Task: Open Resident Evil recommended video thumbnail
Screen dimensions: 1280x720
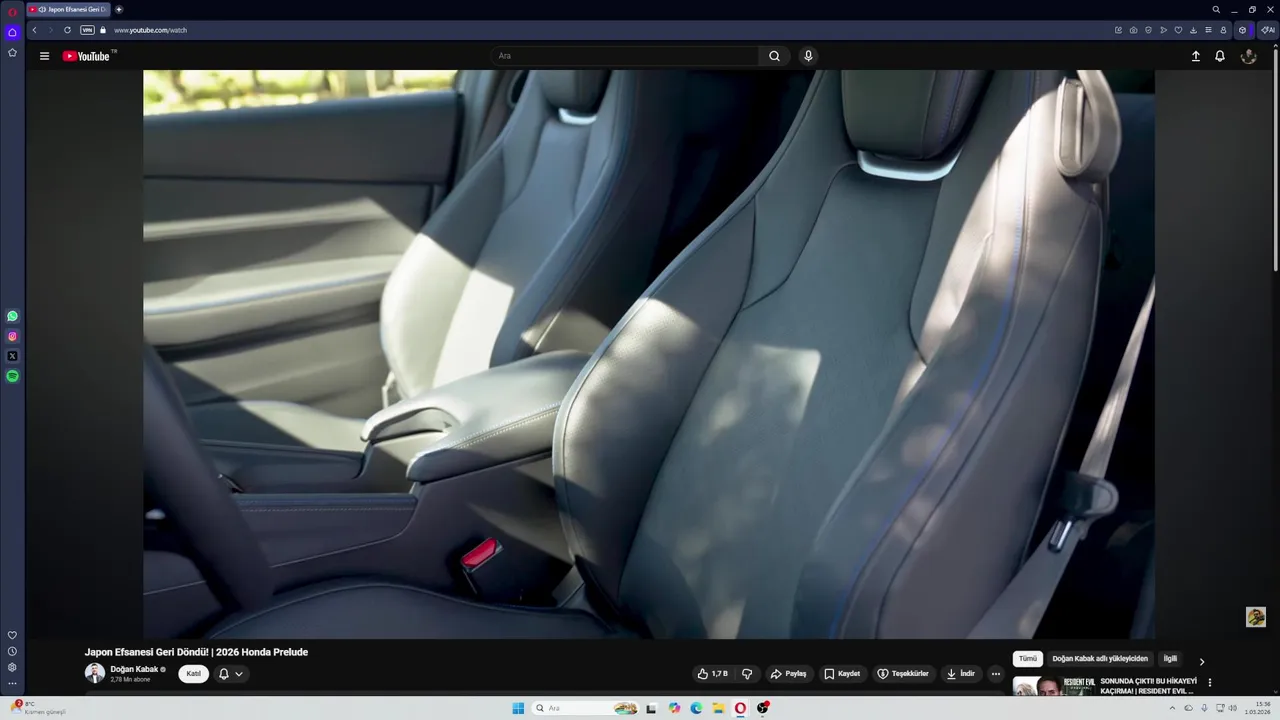Action: (x=1054, y=686)
